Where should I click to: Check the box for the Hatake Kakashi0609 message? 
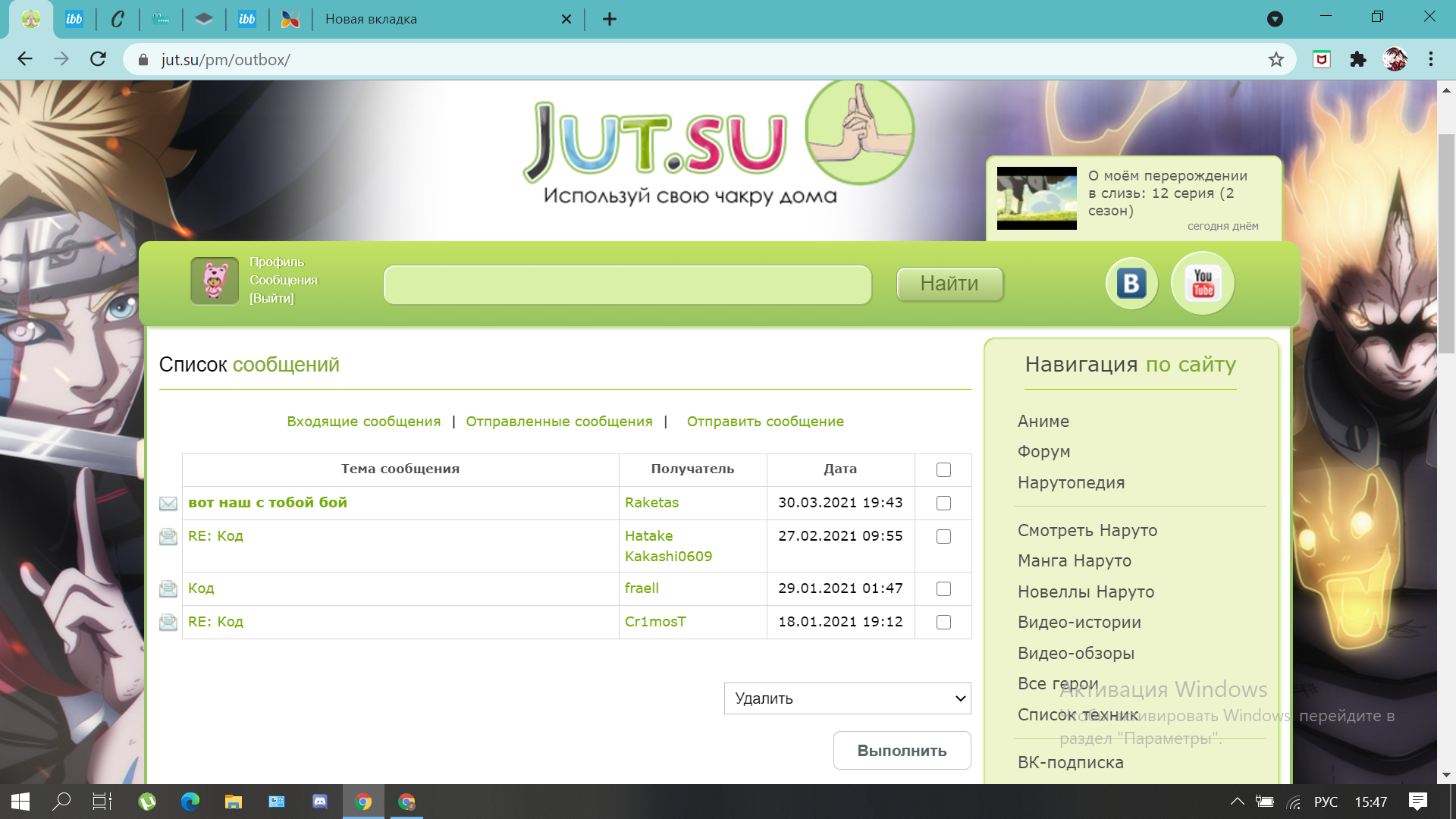pos(943,537)
